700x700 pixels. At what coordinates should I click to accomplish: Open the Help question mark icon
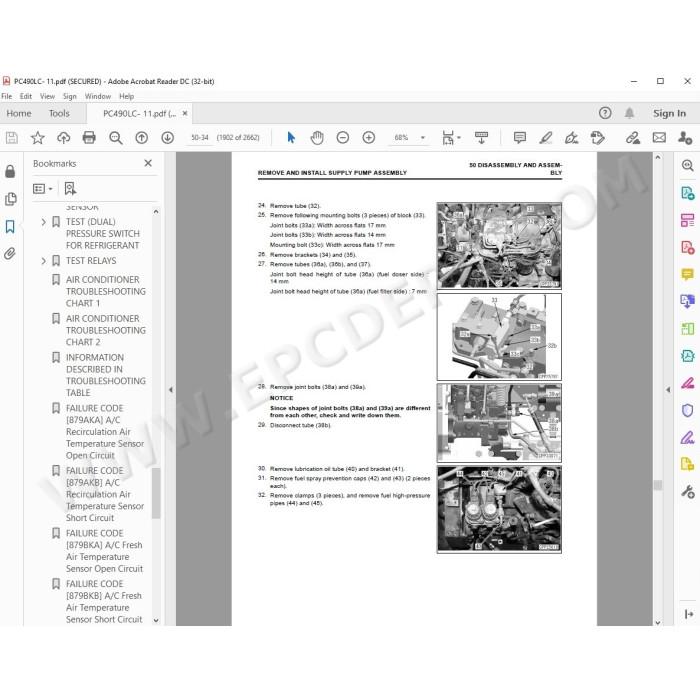tap(605, 113)
